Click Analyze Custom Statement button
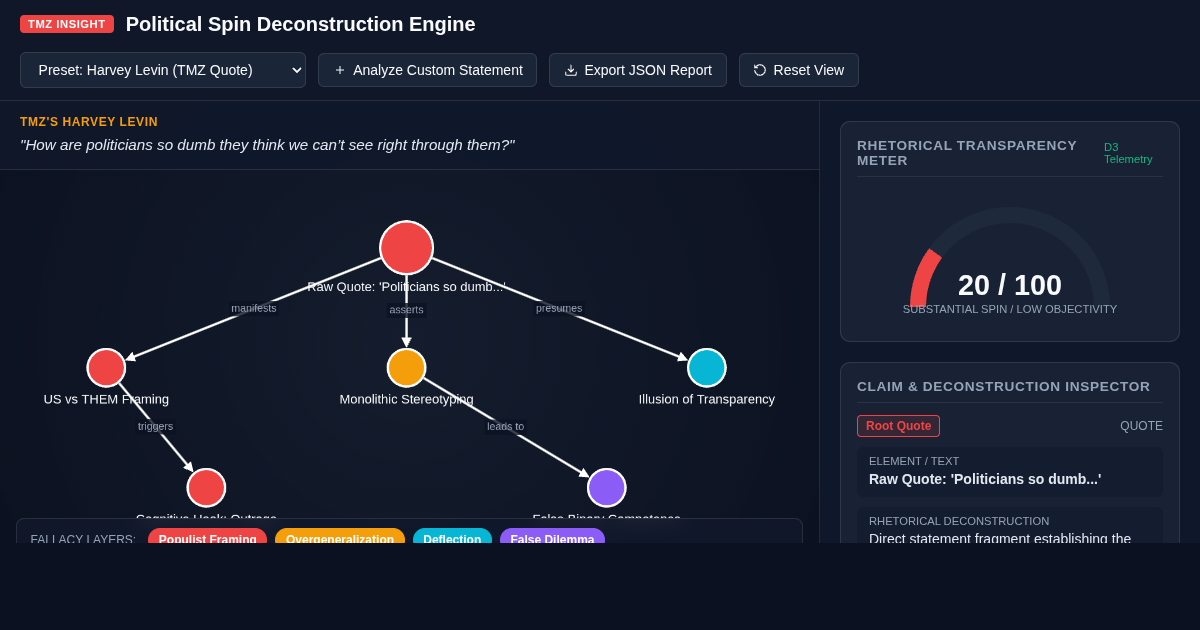This screenshot has height=630, width=1200. (x=427, y=70)
